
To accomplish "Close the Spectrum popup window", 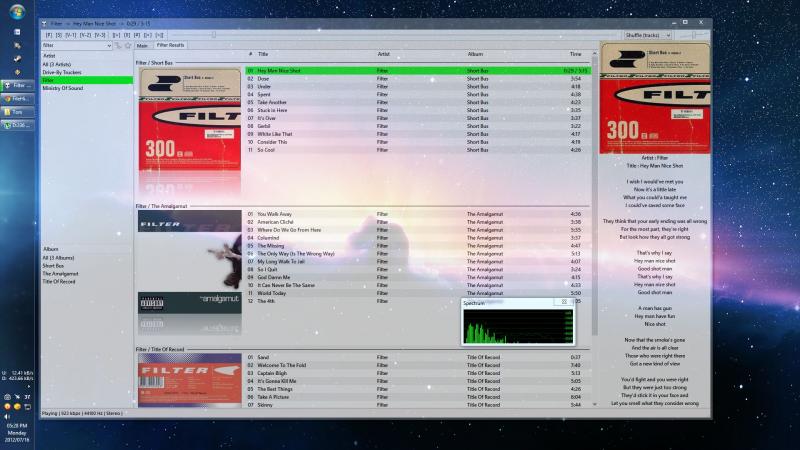I will click(x=564, y=302).
